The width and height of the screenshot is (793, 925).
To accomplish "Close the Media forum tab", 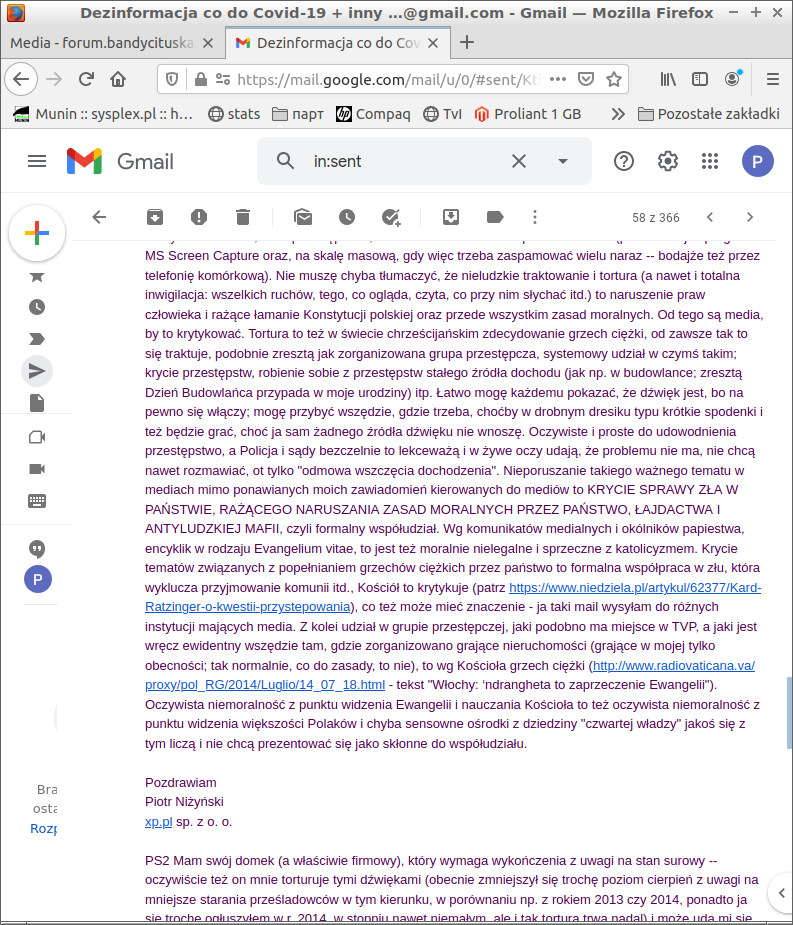I will tap(208, 42).
